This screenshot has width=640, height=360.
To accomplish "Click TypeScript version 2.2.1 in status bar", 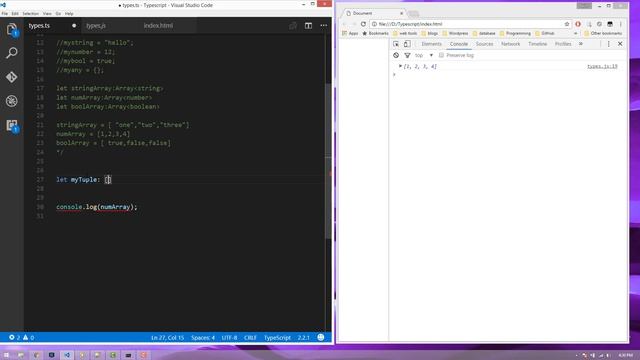I will 303,338.
